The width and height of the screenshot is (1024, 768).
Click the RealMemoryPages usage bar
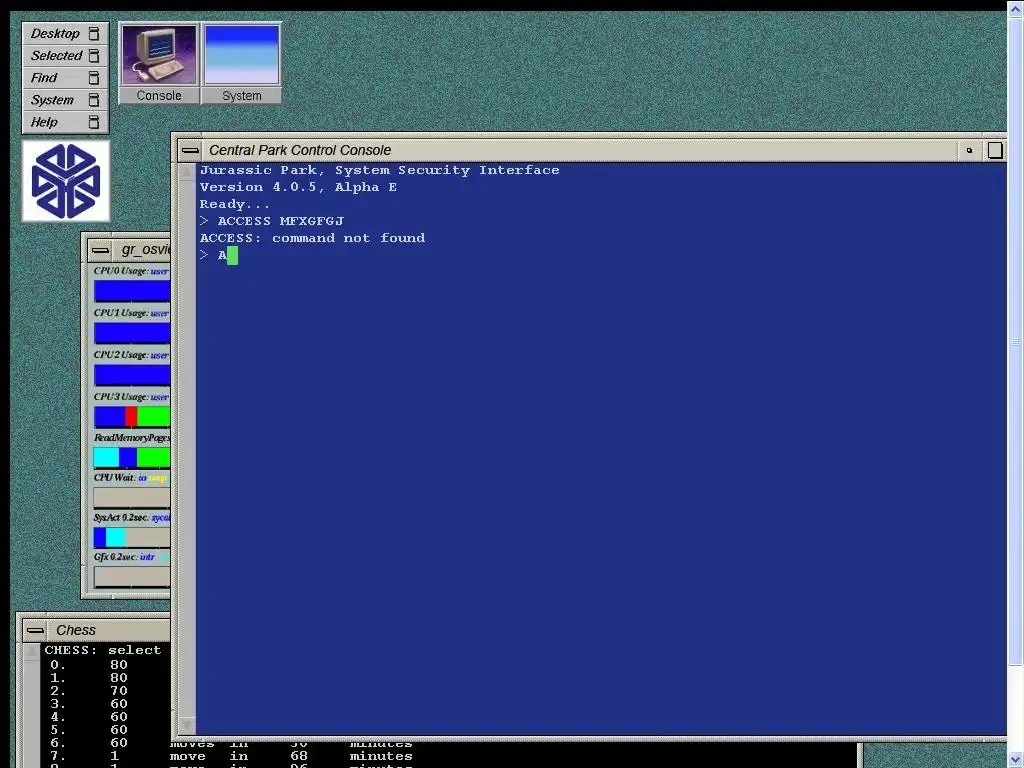pos(132,457)
